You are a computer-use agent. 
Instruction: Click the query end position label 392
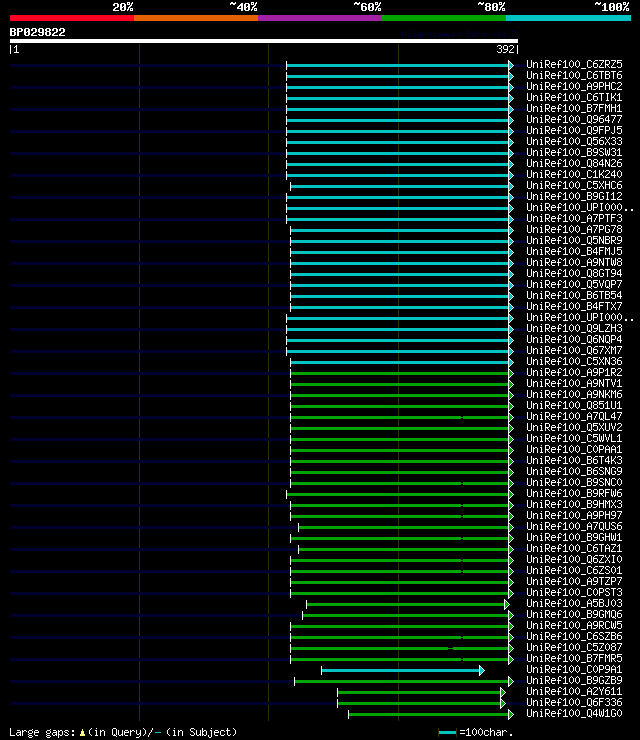point(505,50)
